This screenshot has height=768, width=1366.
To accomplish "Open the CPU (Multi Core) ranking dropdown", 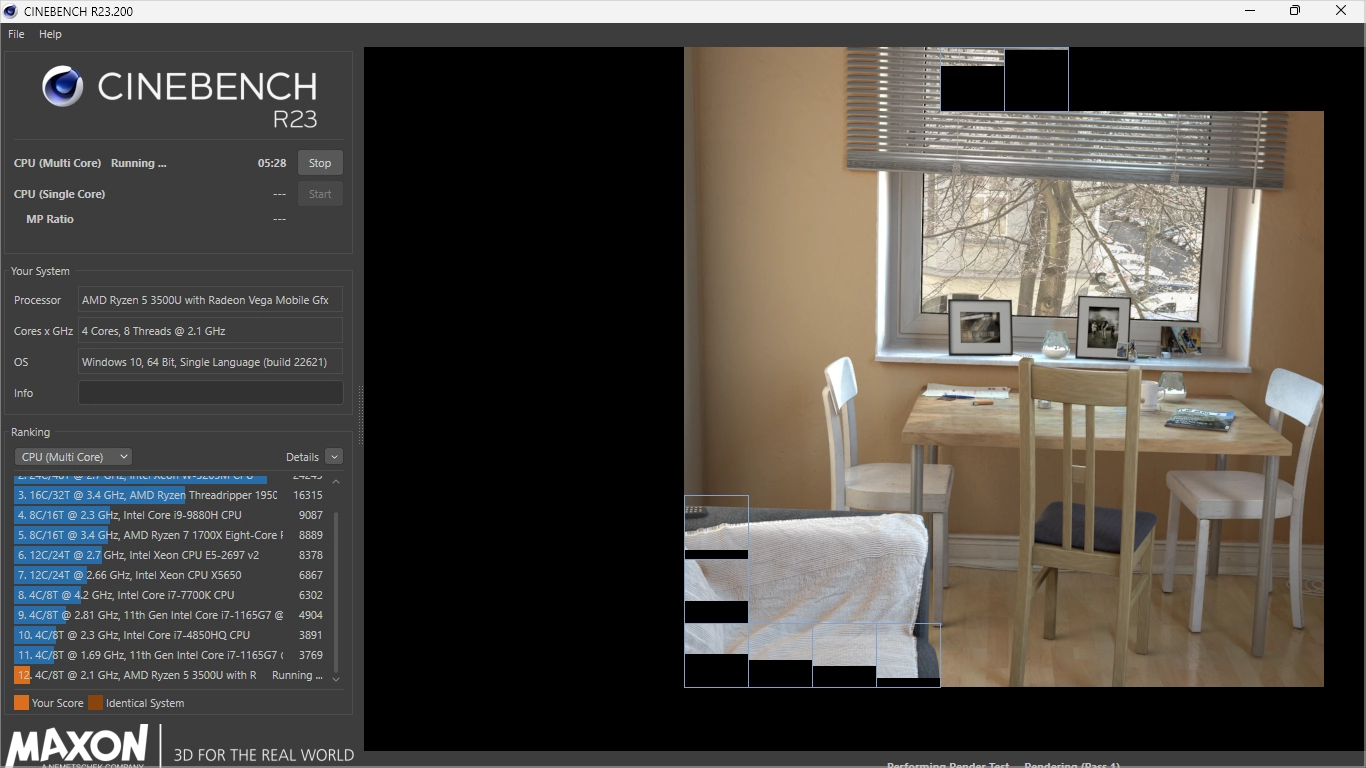I will 73,457.
